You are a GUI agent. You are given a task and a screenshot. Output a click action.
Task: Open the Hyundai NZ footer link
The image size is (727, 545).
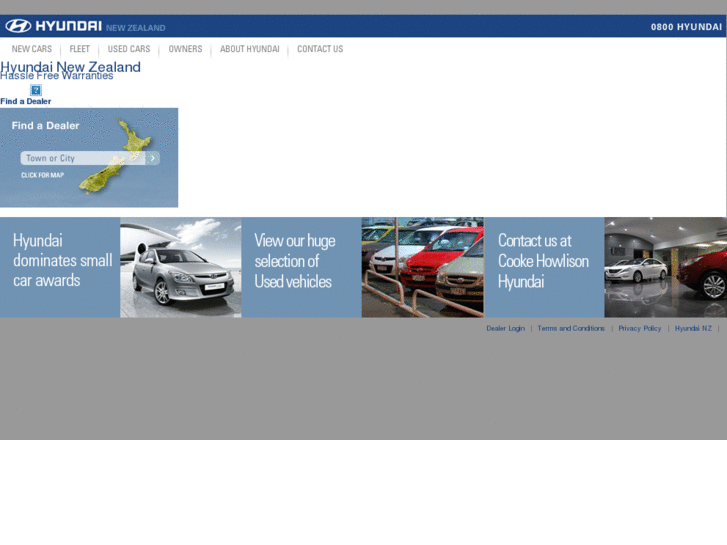click(693, 328)
